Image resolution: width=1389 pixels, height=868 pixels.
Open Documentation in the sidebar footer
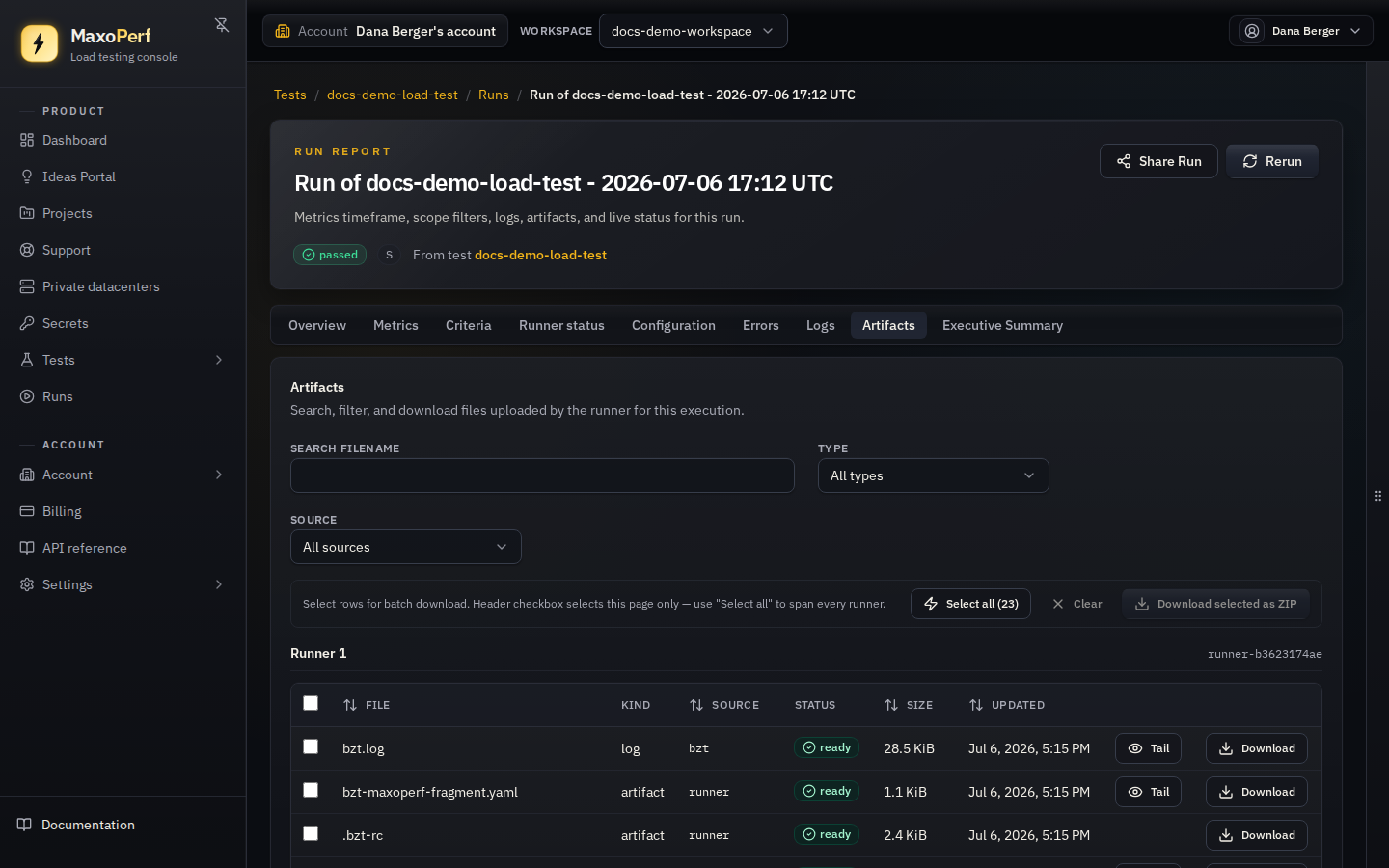76,825
